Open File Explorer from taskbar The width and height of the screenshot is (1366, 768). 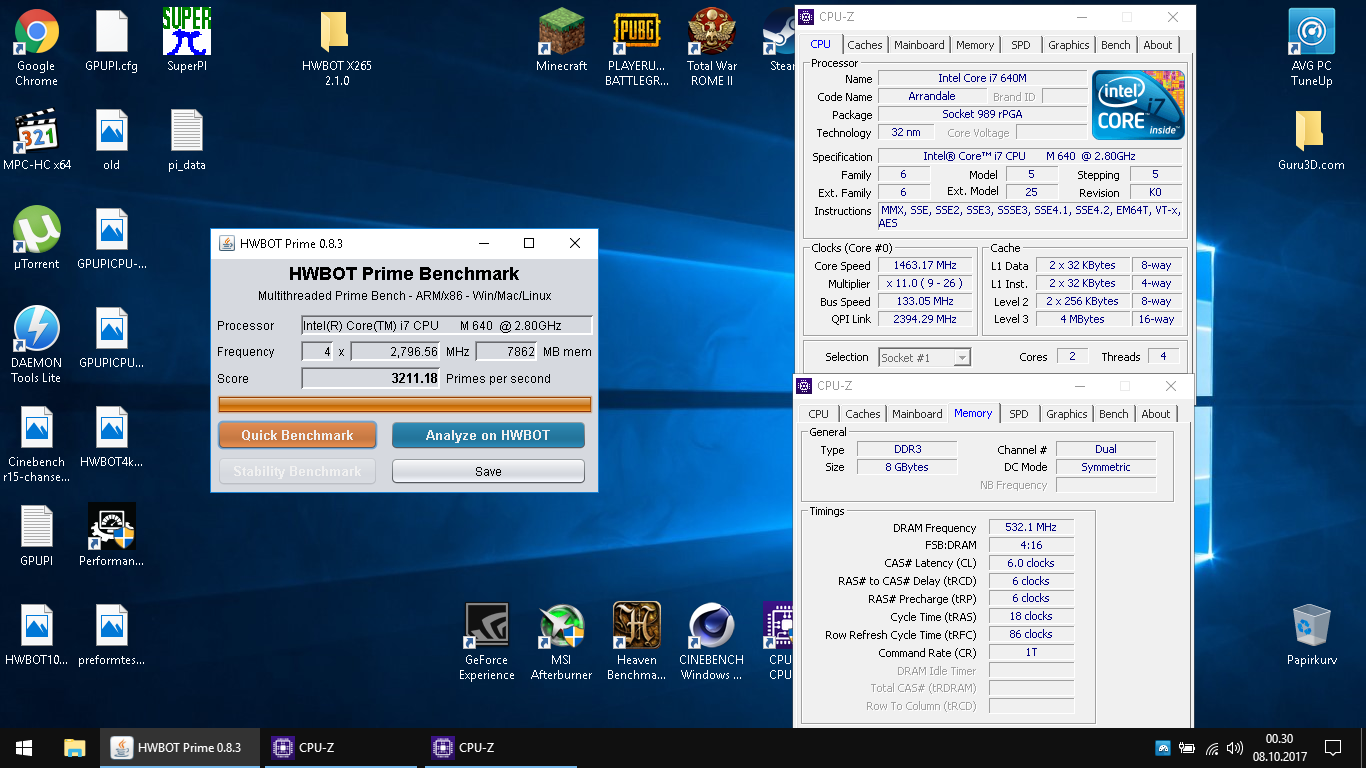(74, 747)
